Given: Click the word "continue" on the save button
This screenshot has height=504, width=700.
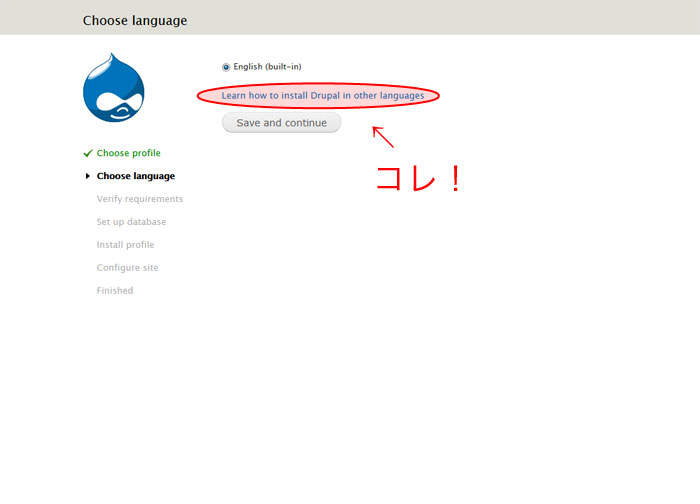Looking at the screenshot, I should (305, 123).
